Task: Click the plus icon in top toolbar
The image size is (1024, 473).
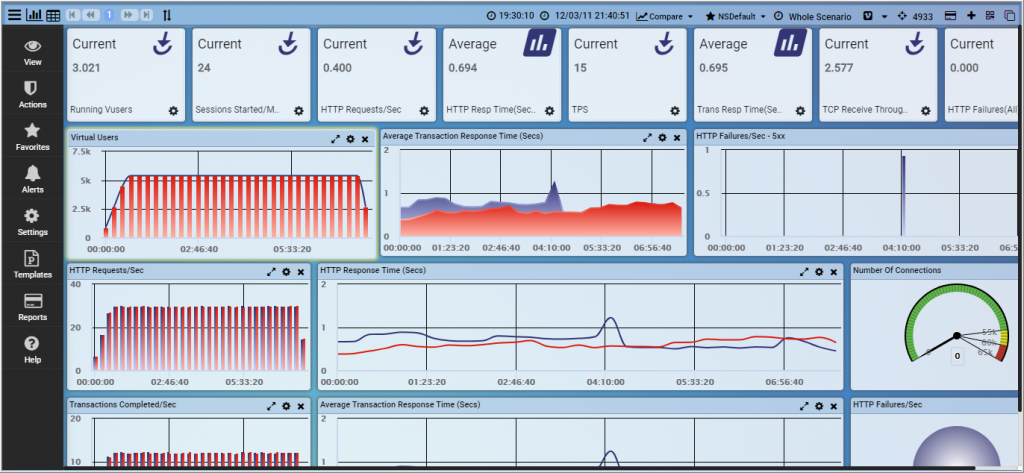Action: pos(970,16)
